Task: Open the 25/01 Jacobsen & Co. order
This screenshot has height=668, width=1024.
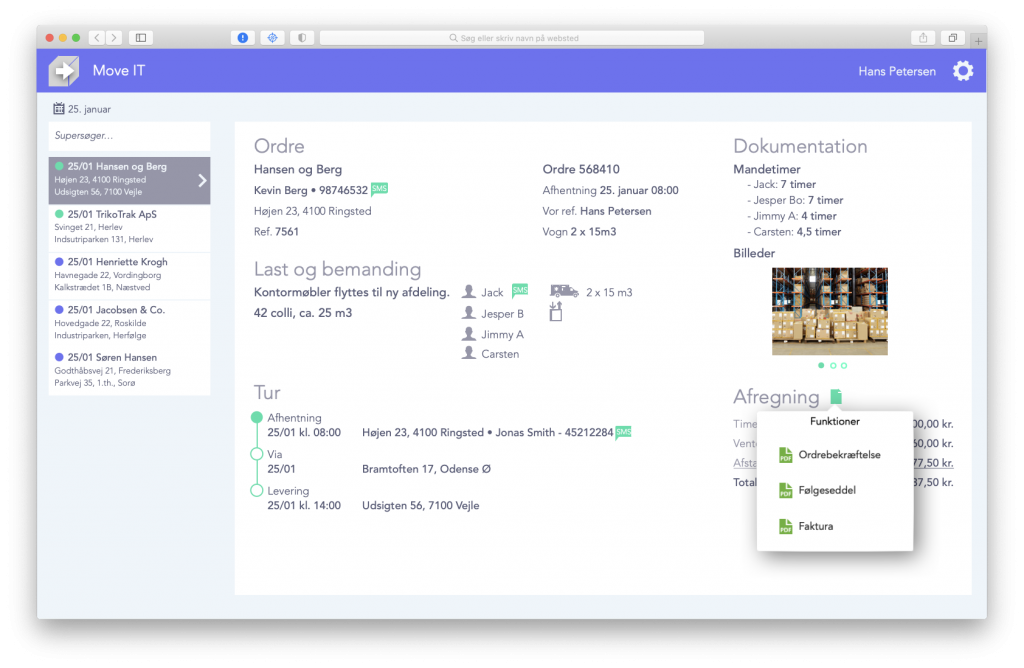Action: [129, 323]
